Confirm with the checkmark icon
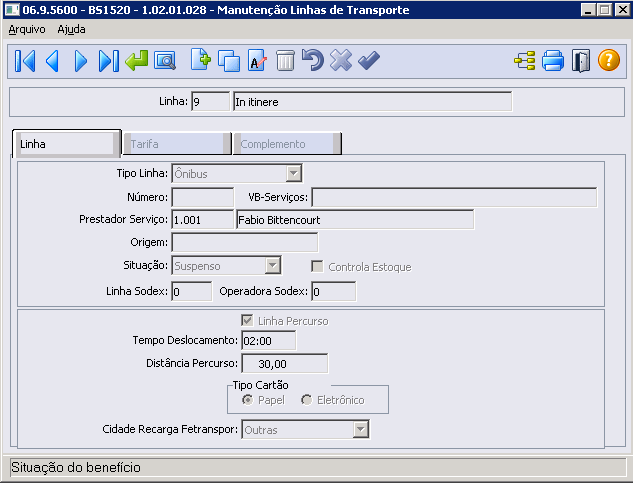Screen dimensions: 633x483 click(x=369, y=61)
